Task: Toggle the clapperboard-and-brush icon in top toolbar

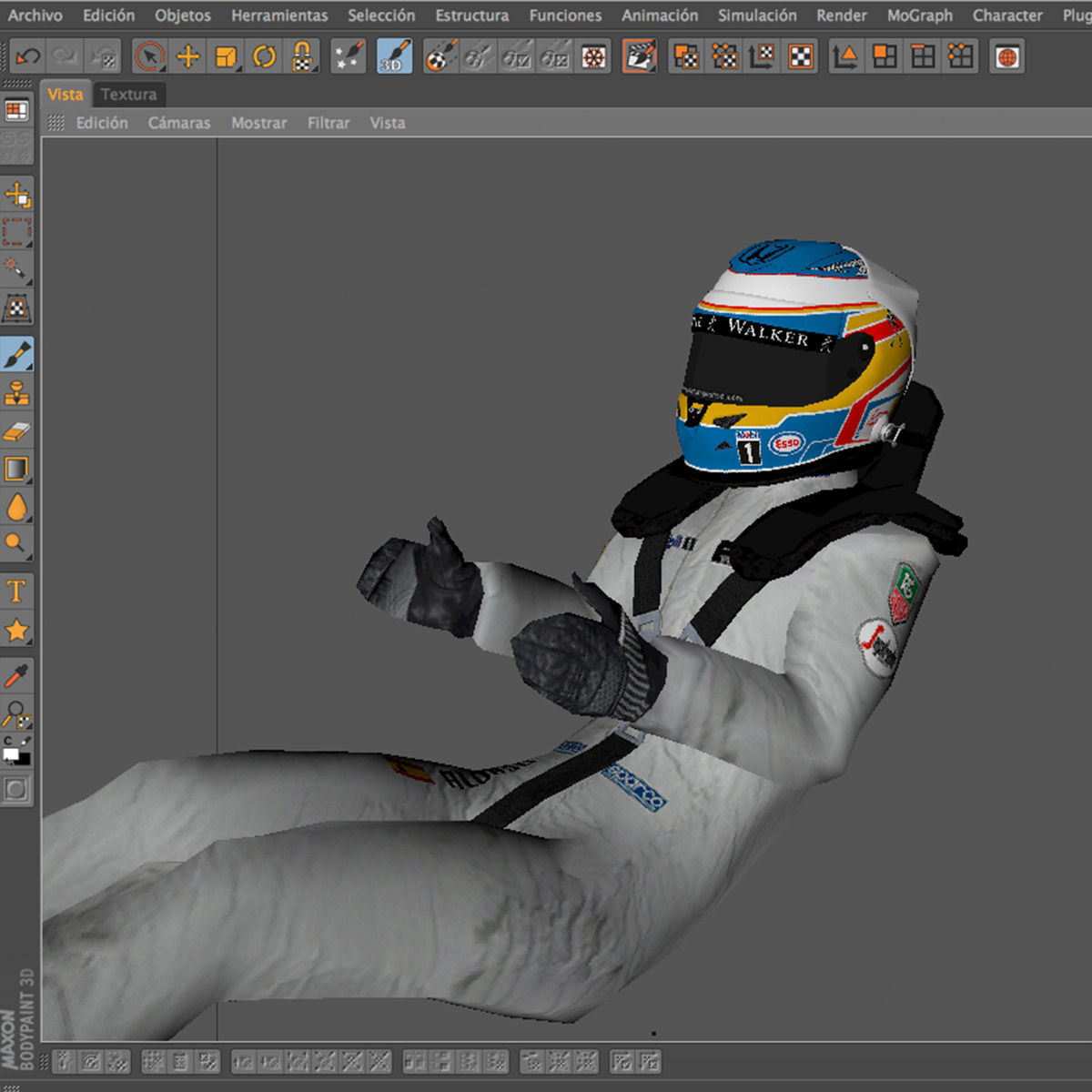Action: pos(640,56)
